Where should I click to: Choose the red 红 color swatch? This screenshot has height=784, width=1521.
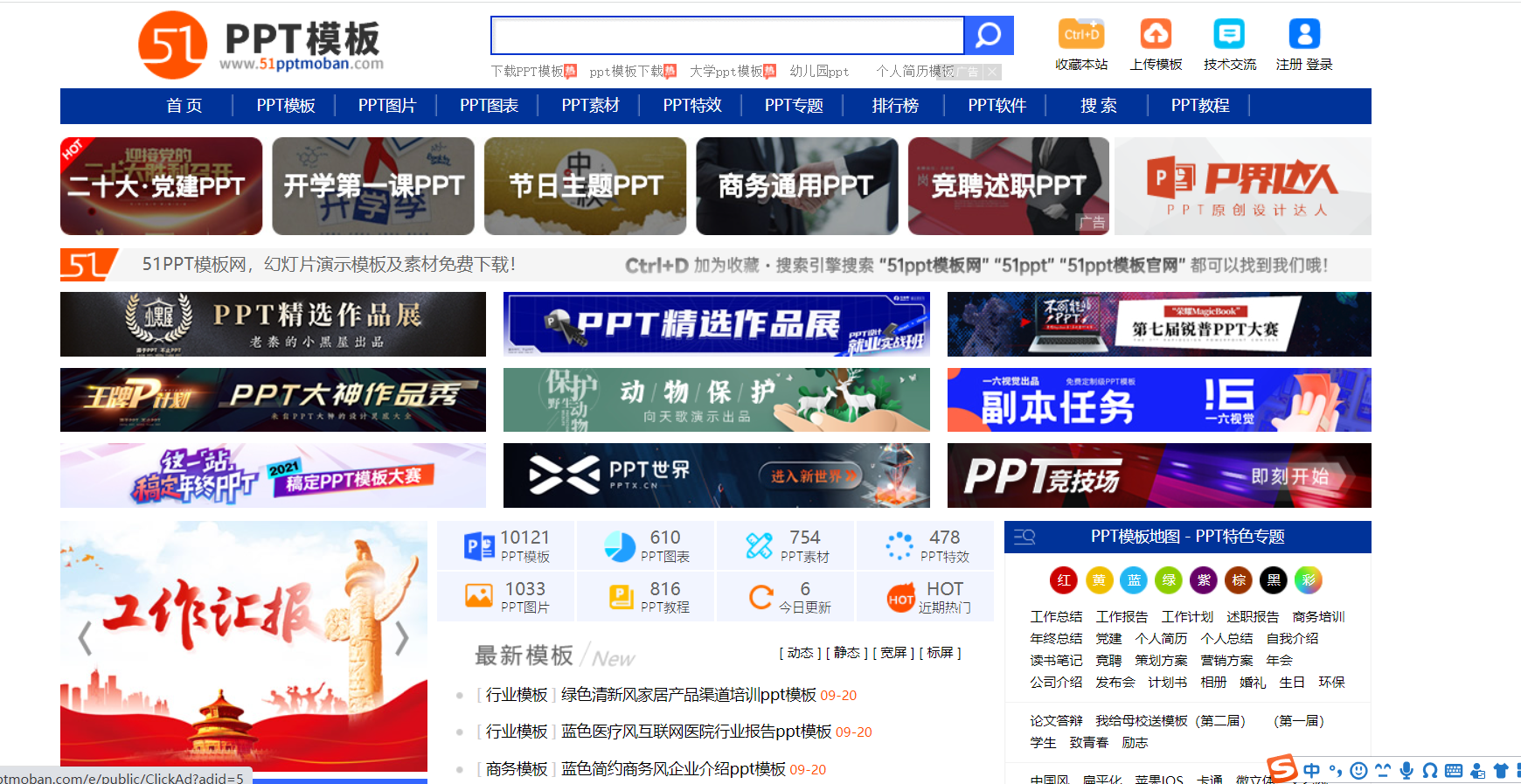(x=1063, y=579)
